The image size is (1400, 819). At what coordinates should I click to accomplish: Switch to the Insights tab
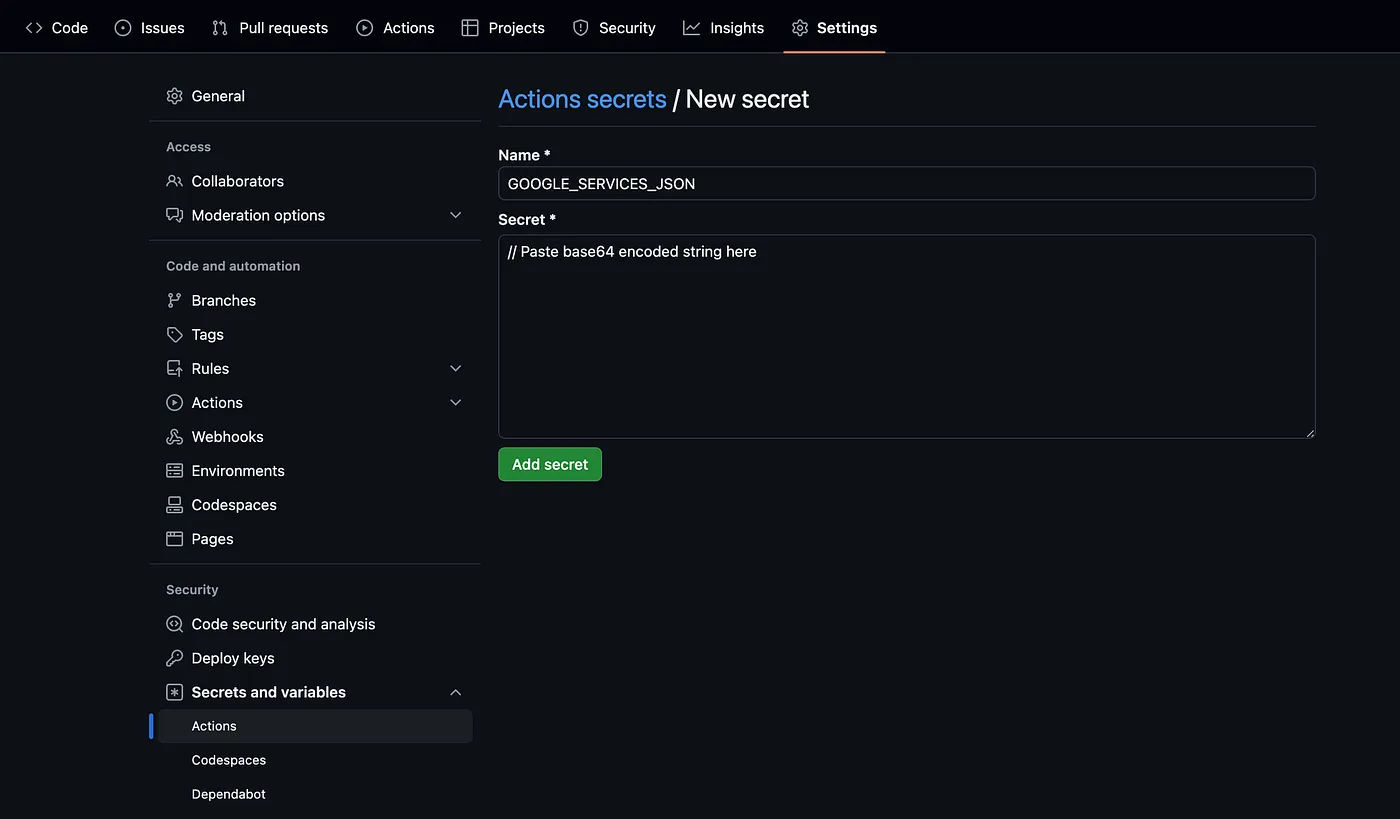tap(723, 28)
